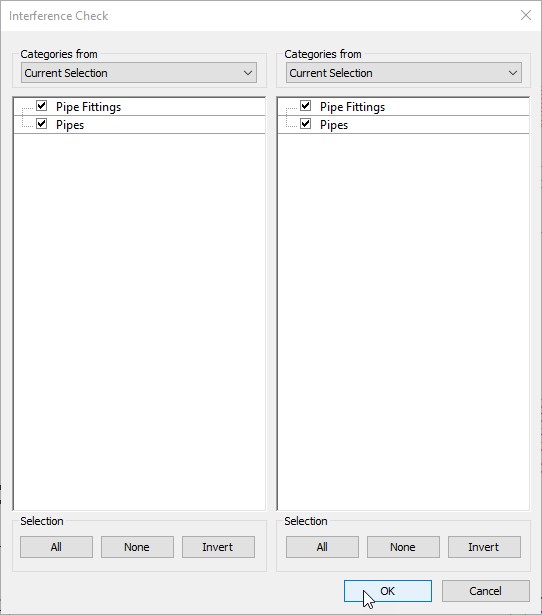Screen dimensions: 542x615
Task: Select All in right Selection group
Action: tap(322, 547)
